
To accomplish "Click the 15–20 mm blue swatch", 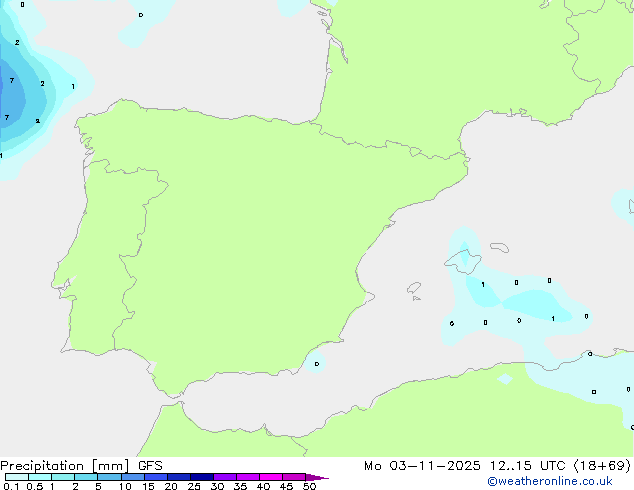I will (x=155, y=477).
